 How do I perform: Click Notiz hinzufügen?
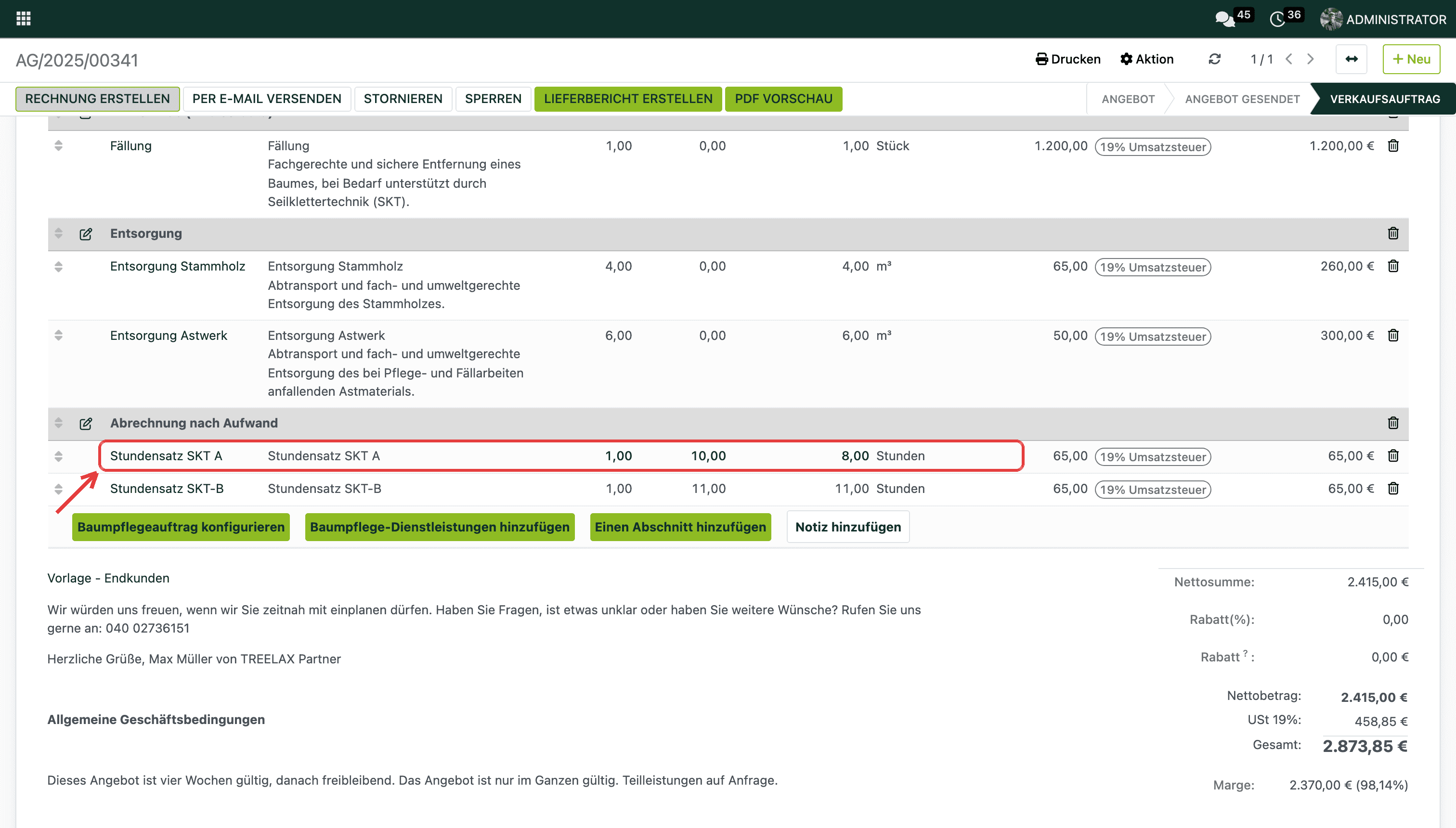[x=848, y=527]
